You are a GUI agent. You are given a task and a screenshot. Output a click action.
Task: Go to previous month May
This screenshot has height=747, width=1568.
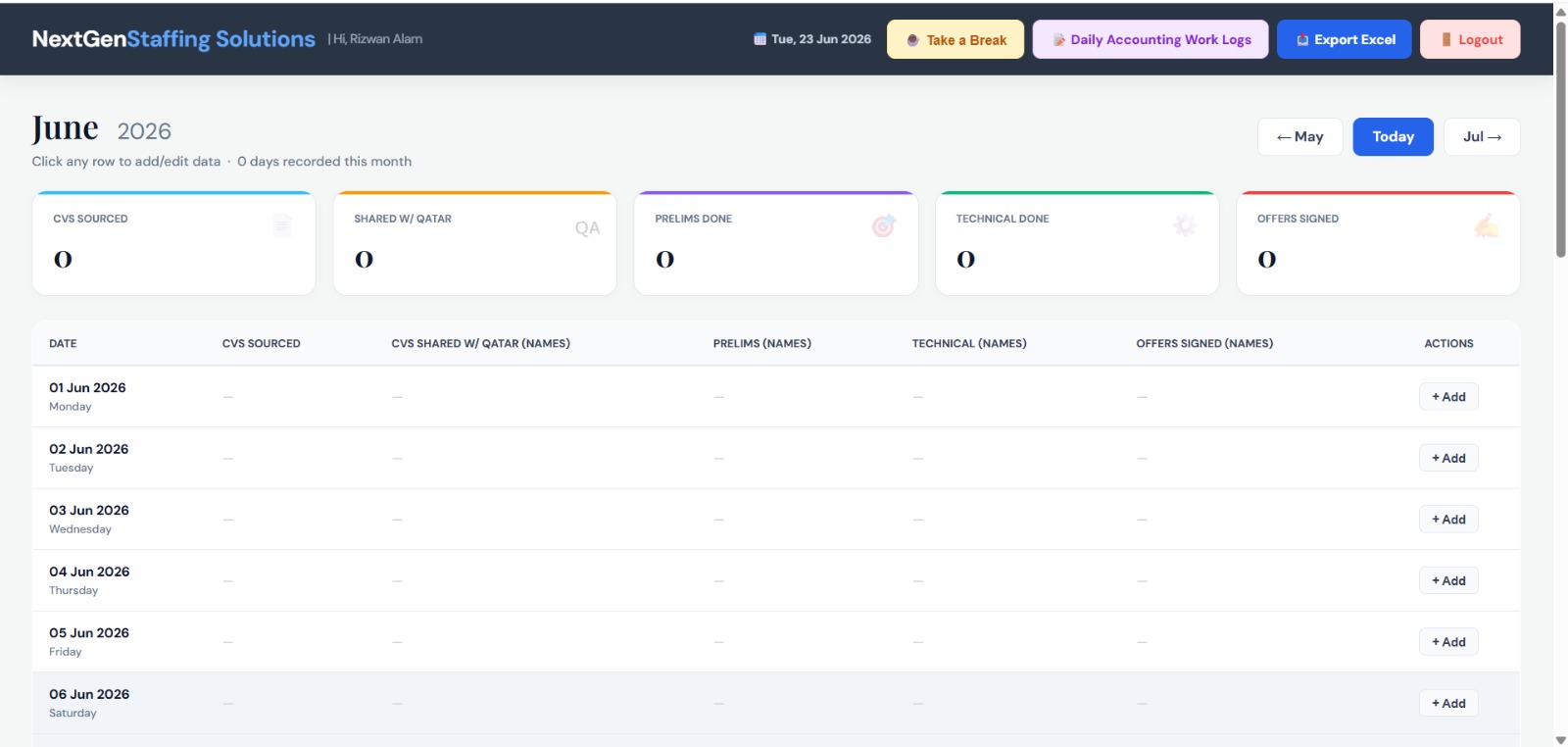coord(1300,136)
